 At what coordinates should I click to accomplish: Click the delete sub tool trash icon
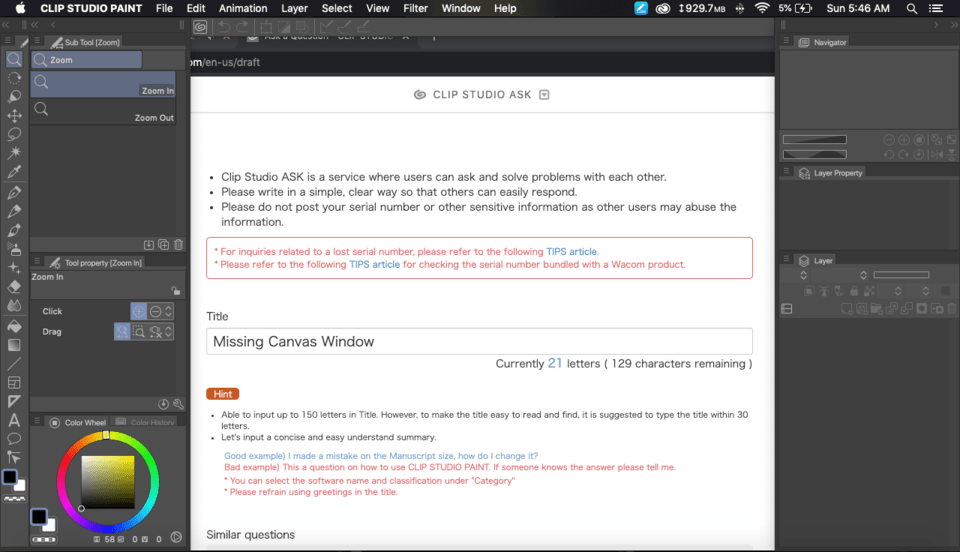(178, 245)
